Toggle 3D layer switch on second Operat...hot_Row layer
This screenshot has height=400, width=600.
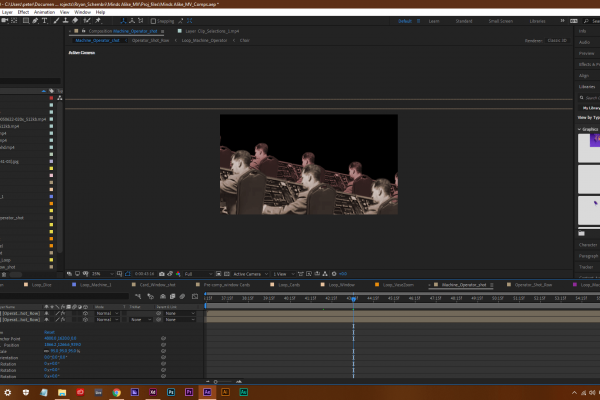[85, 320]
